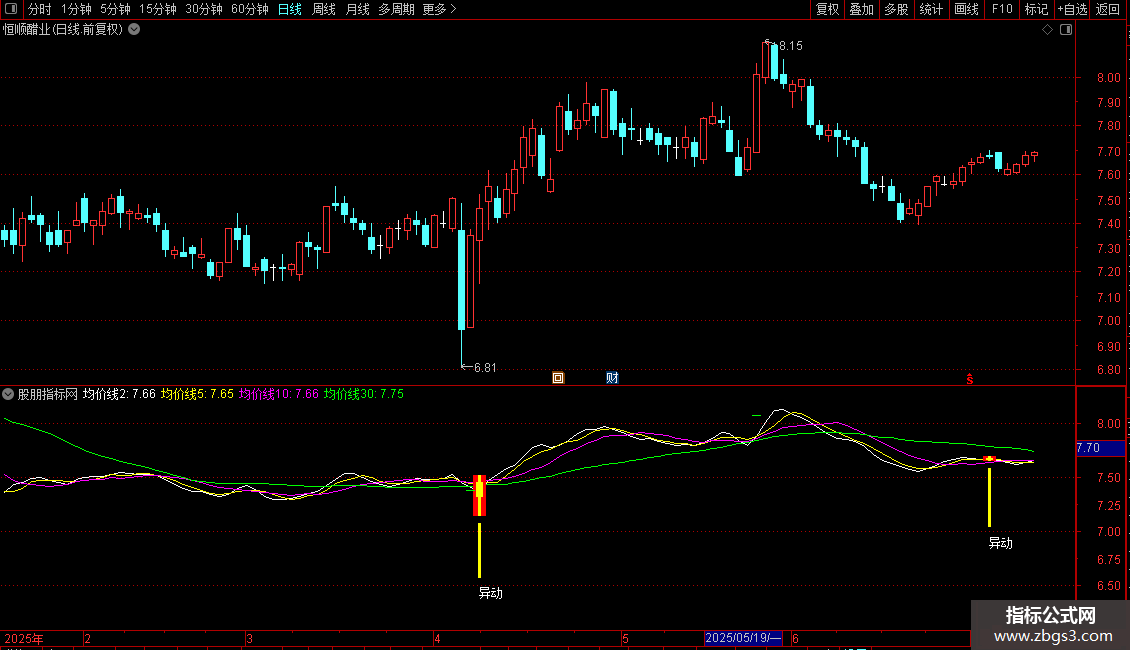This screenshot has height=650, width=1130.
Task: Select the 5分钟 period tab
Action: click(x=115, y=9)
